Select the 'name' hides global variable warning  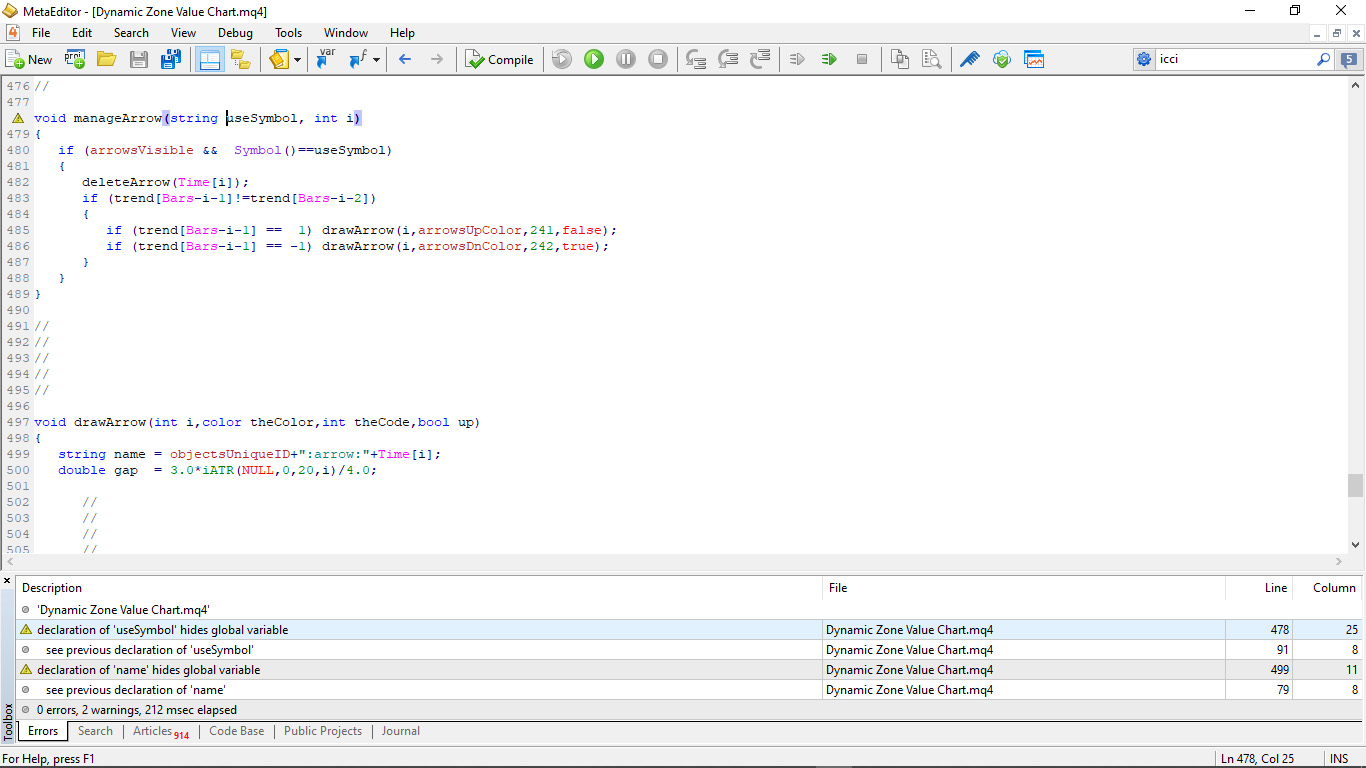[x=148, y=670]
